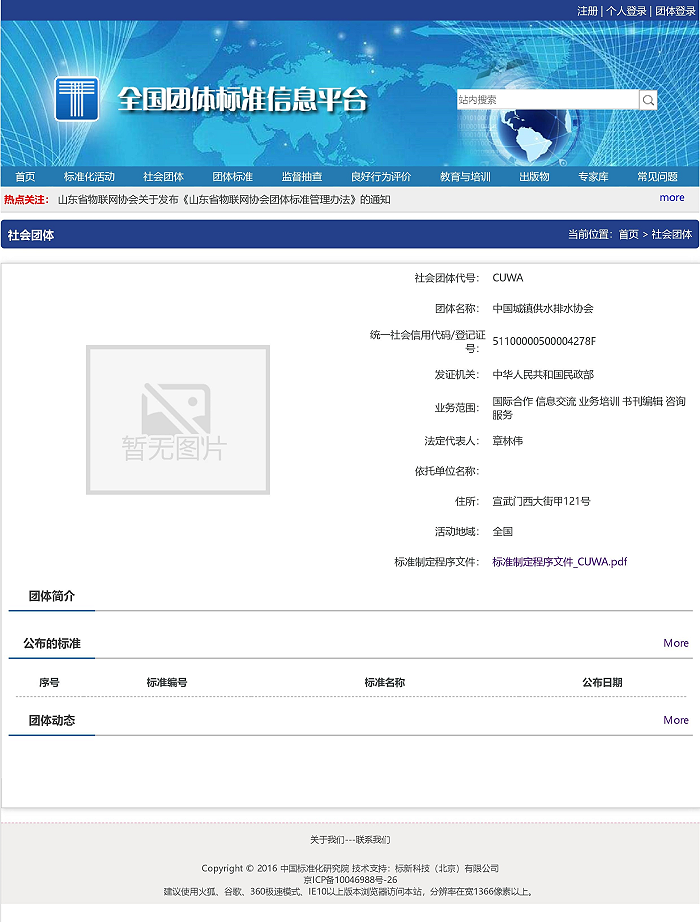700x922 pixels.
Task: Click the 注册 link at top
Action: (x=587, y=10)
